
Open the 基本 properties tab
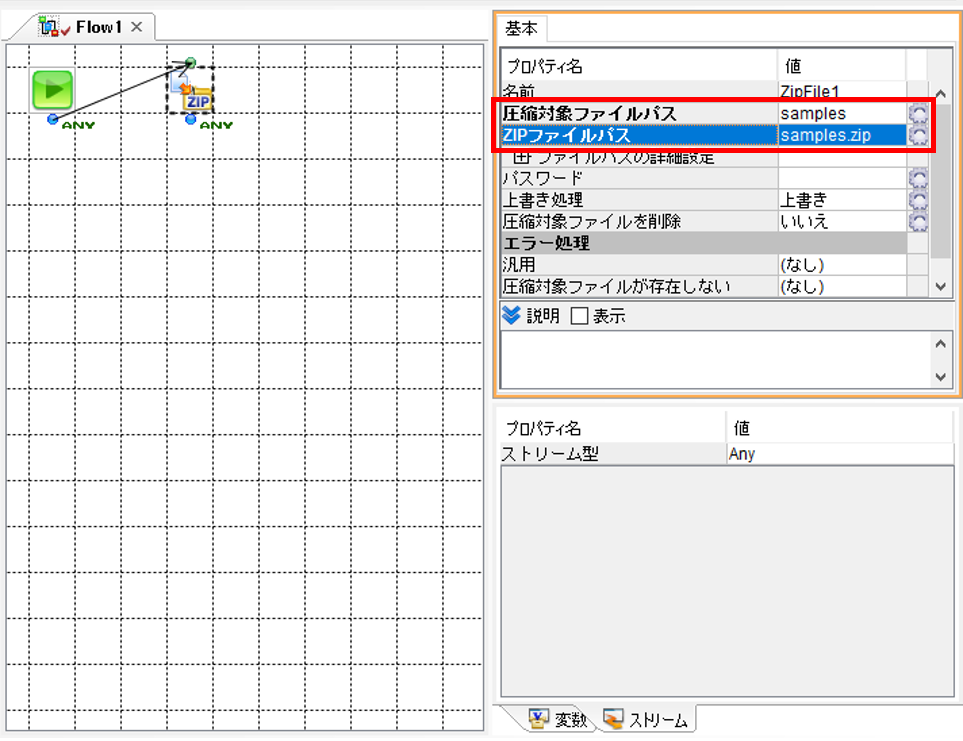point(521,28)
